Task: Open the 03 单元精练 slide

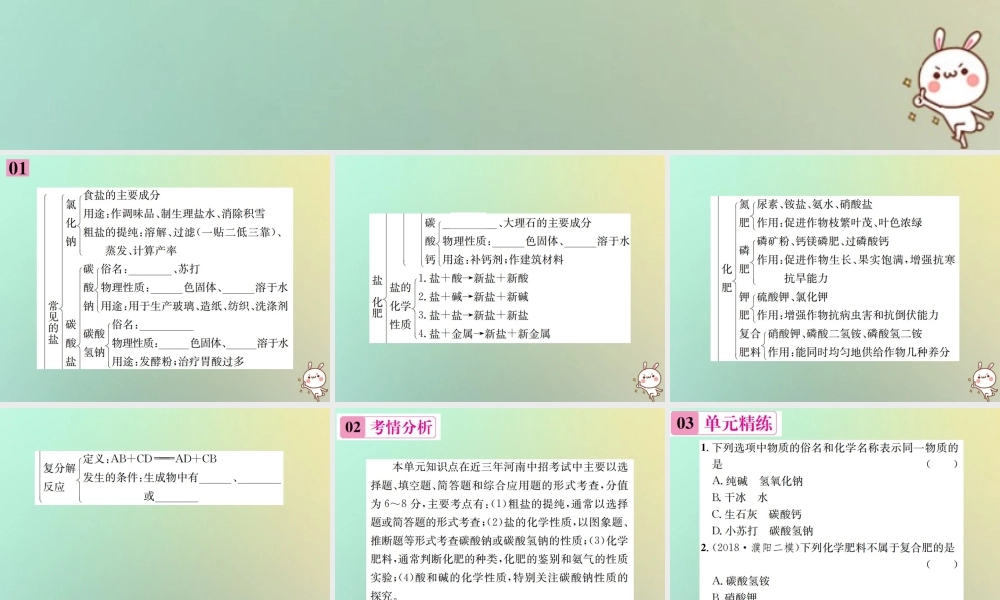Action: click(x=835, y=504)
